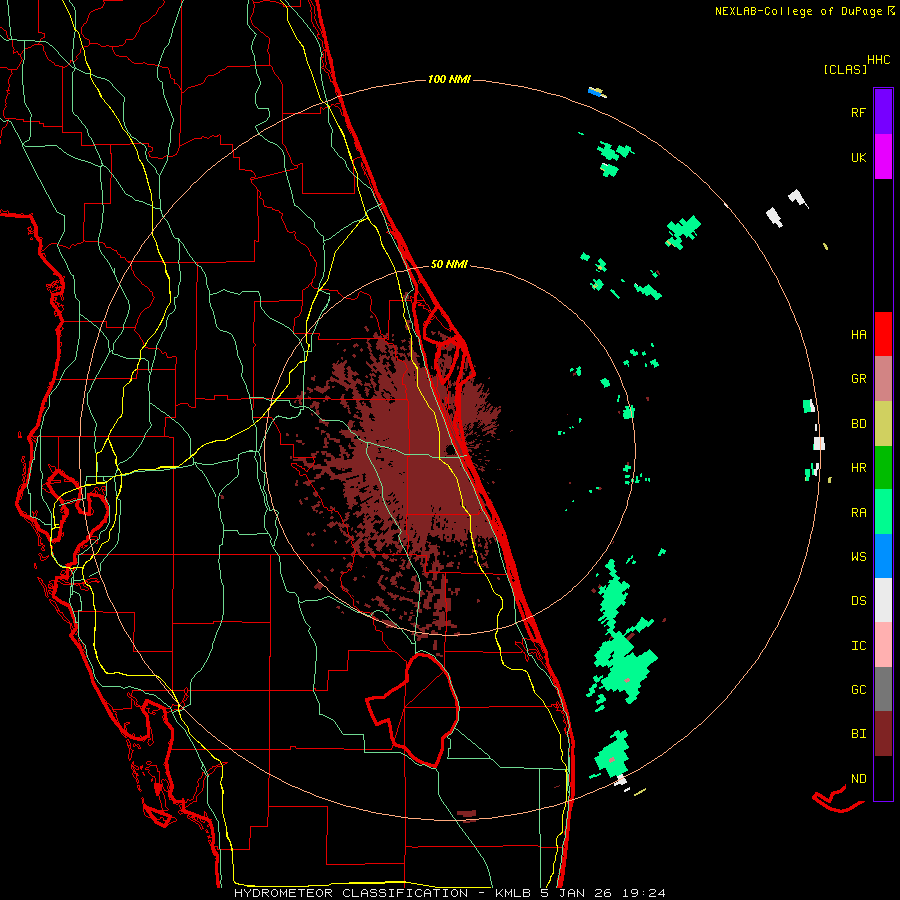Screen dimensions: 900x900
Task: Click the BD legend label
Action: point(858,424)
